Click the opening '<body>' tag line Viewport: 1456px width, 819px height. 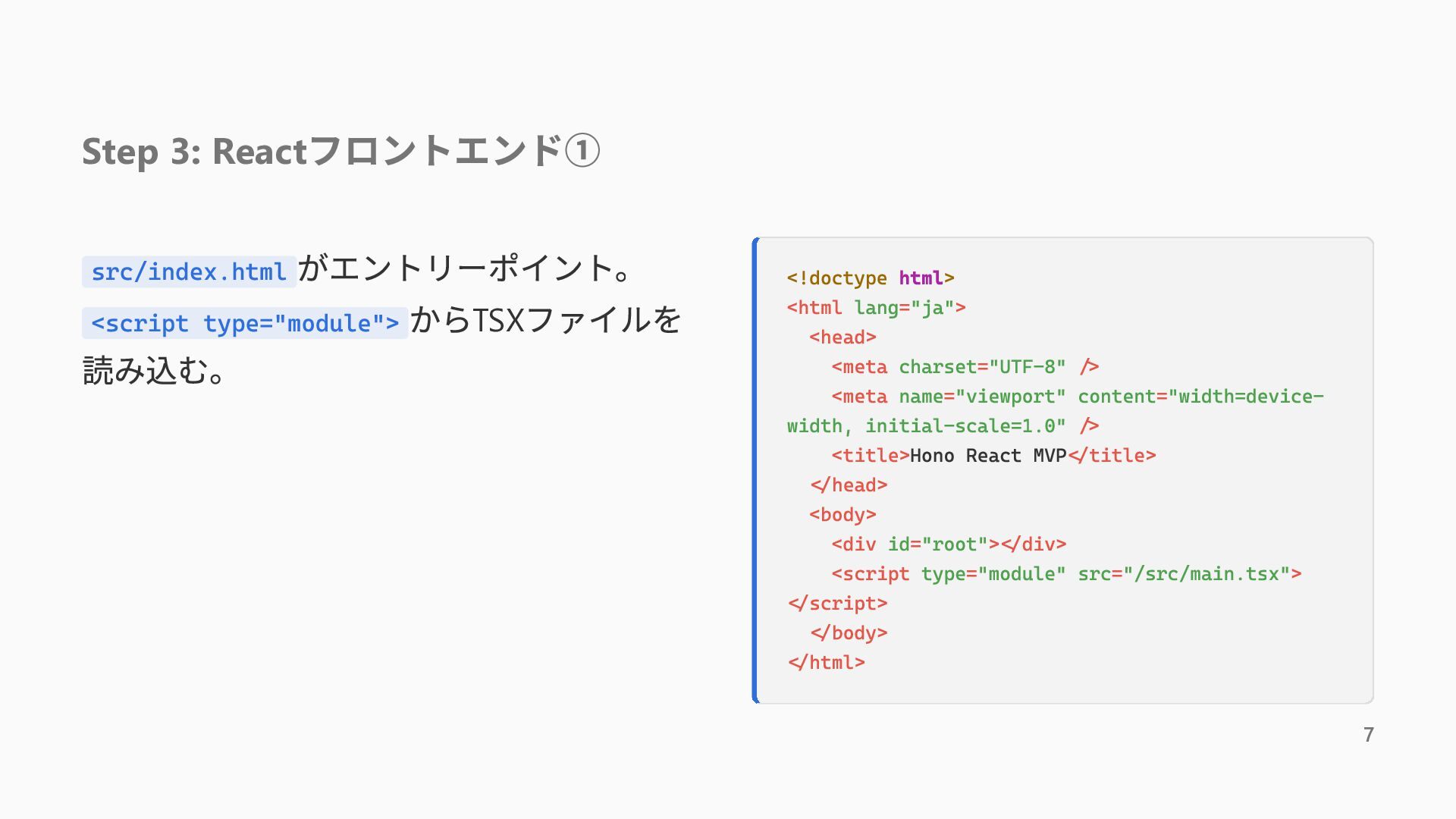click(843, 515)
